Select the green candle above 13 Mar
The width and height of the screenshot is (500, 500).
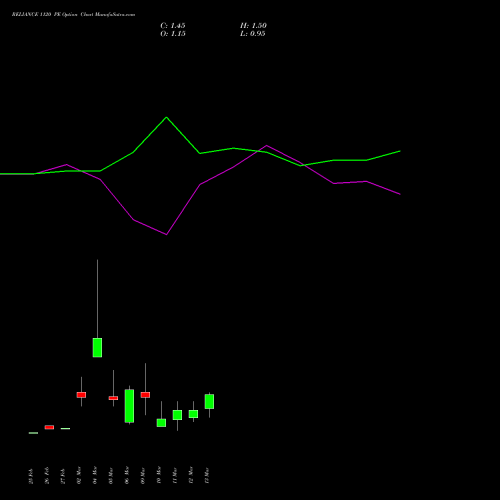[x=209, y=401]
